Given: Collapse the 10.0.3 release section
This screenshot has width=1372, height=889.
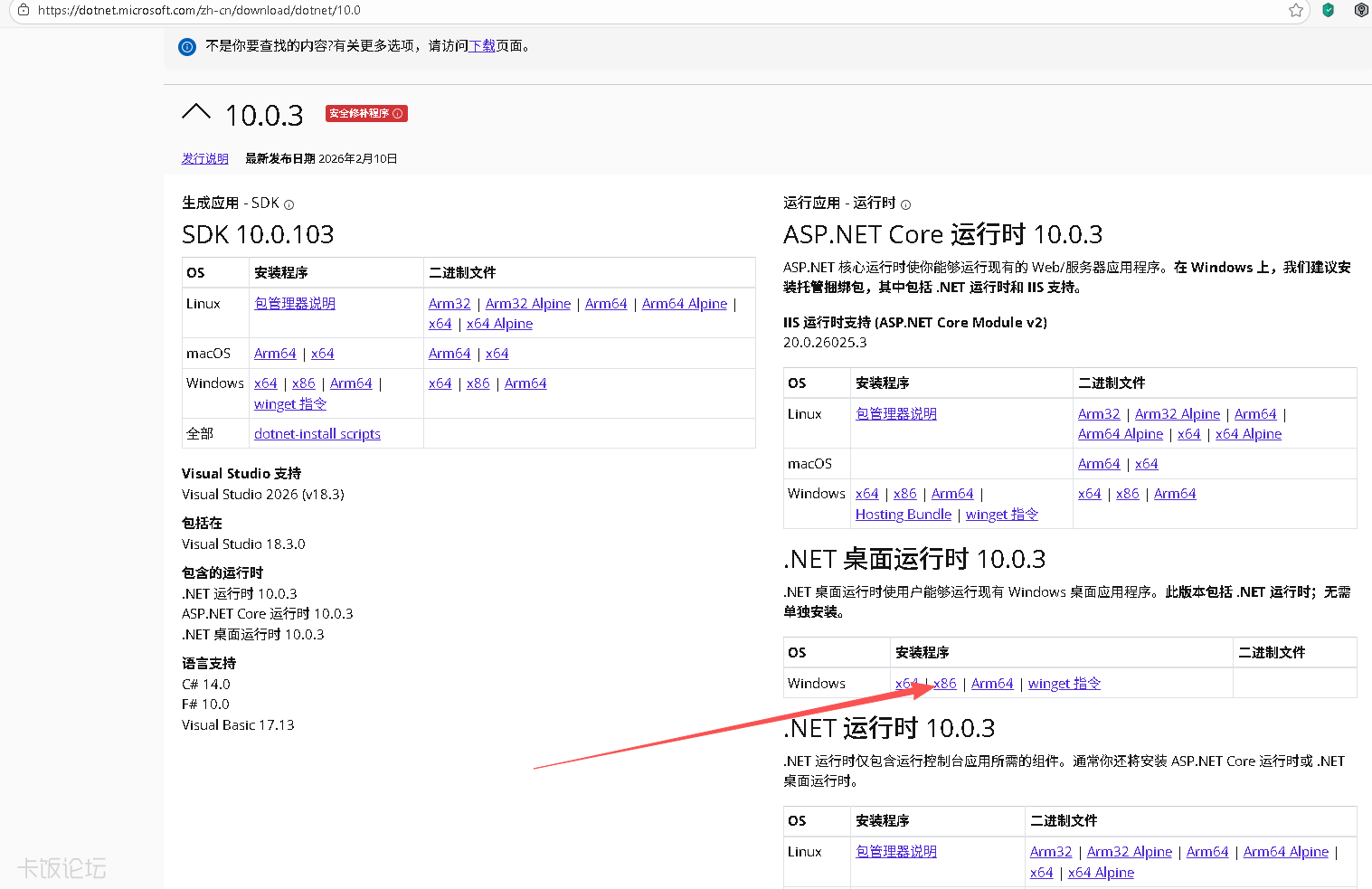Looking at the screenshot, I should pyautogui.click(x=196, y=112).
